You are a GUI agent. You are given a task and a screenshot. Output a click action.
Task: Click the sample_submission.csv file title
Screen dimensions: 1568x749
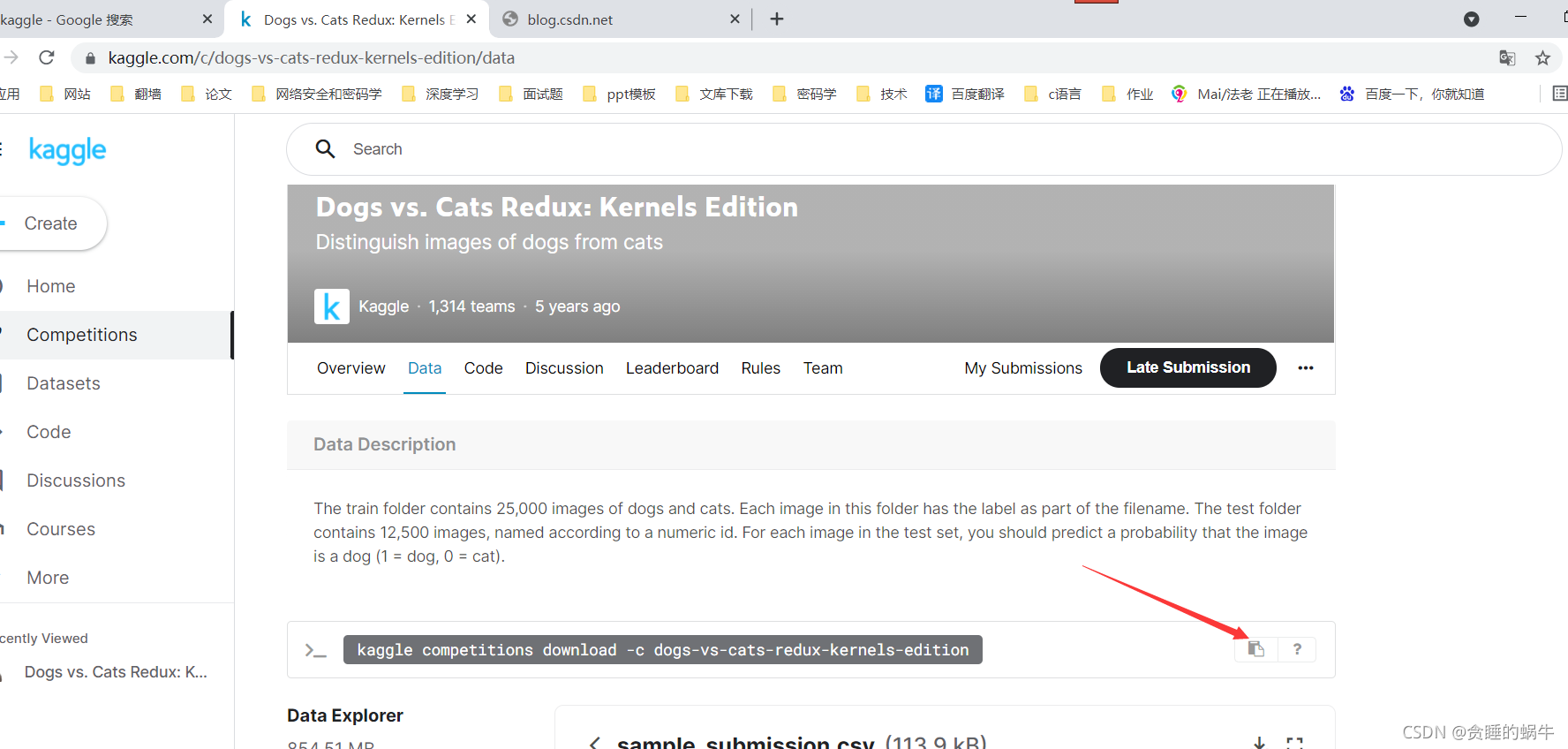[x=745, y=743]
